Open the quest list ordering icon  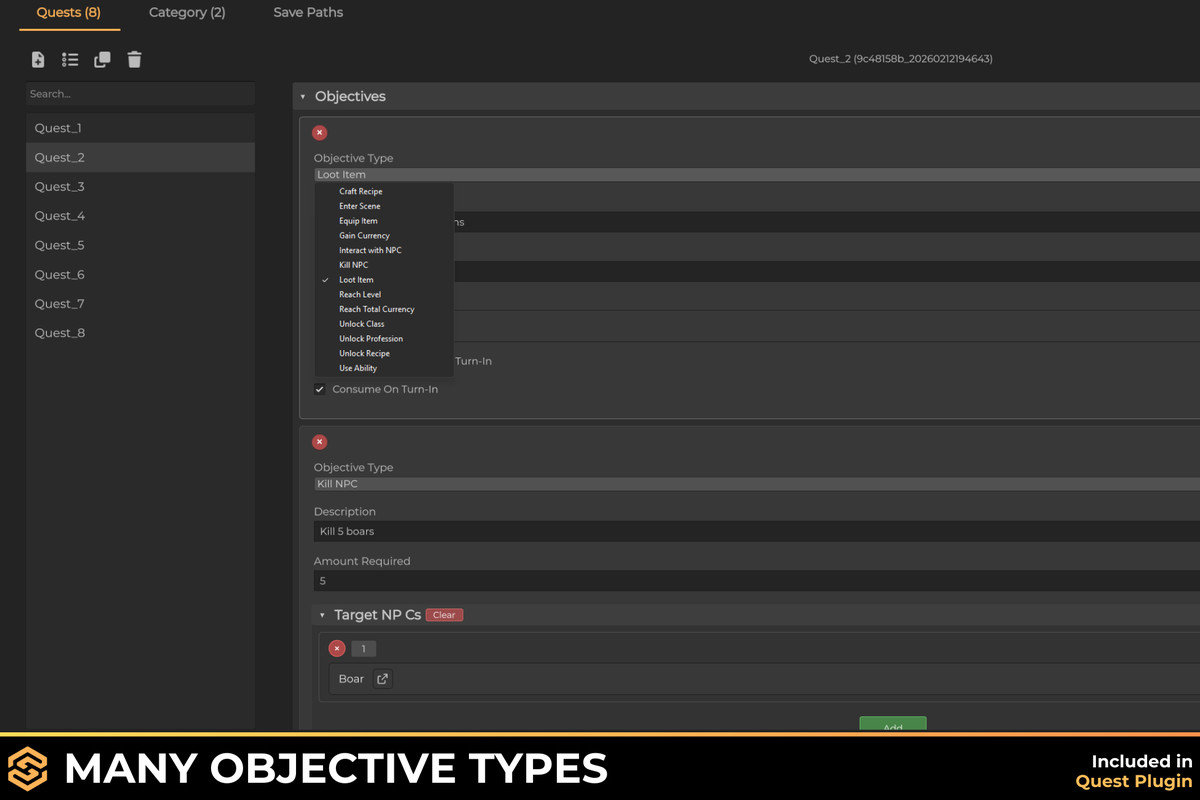point(69,60)
